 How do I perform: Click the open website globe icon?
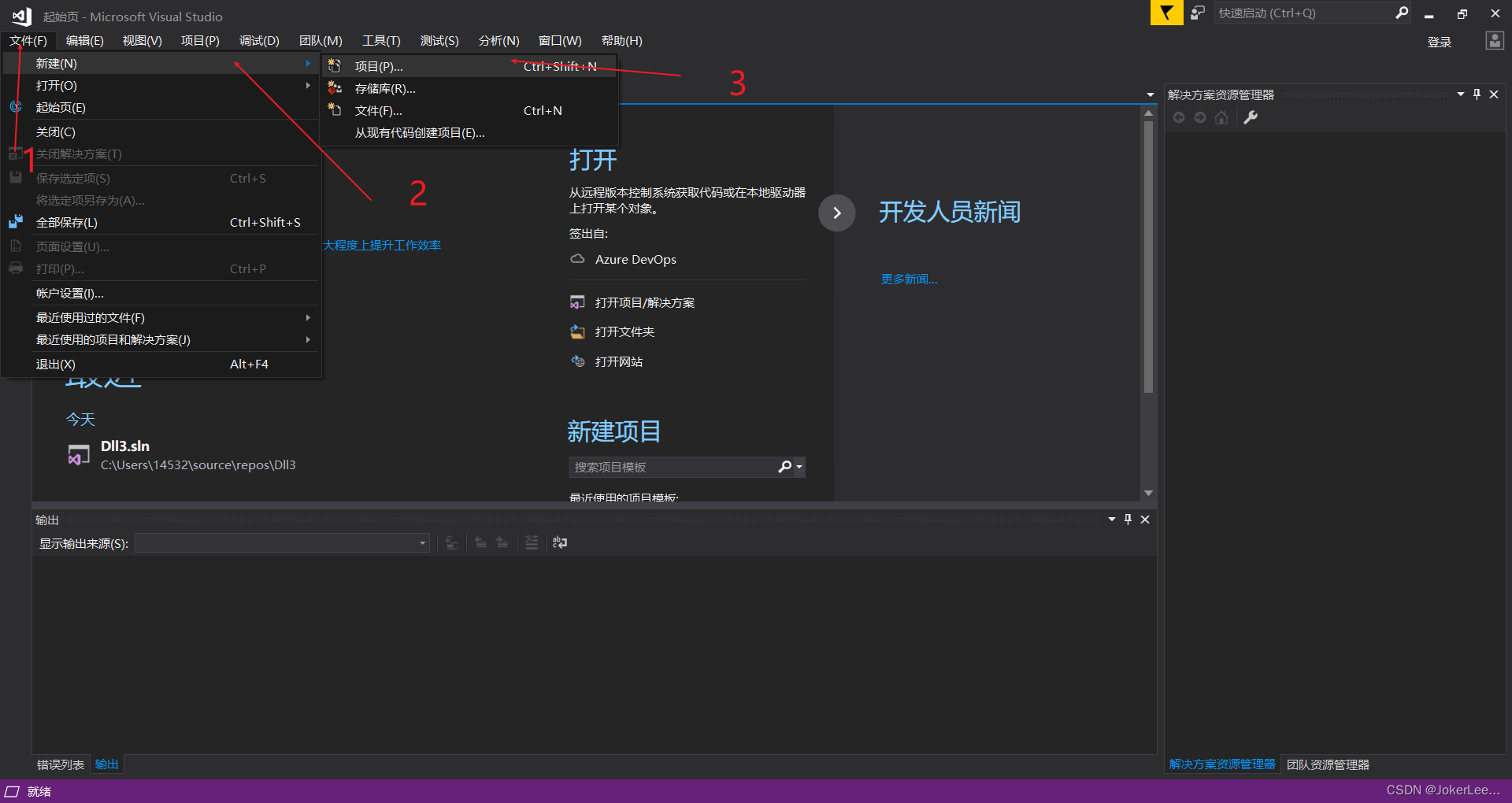click(577, 361)
